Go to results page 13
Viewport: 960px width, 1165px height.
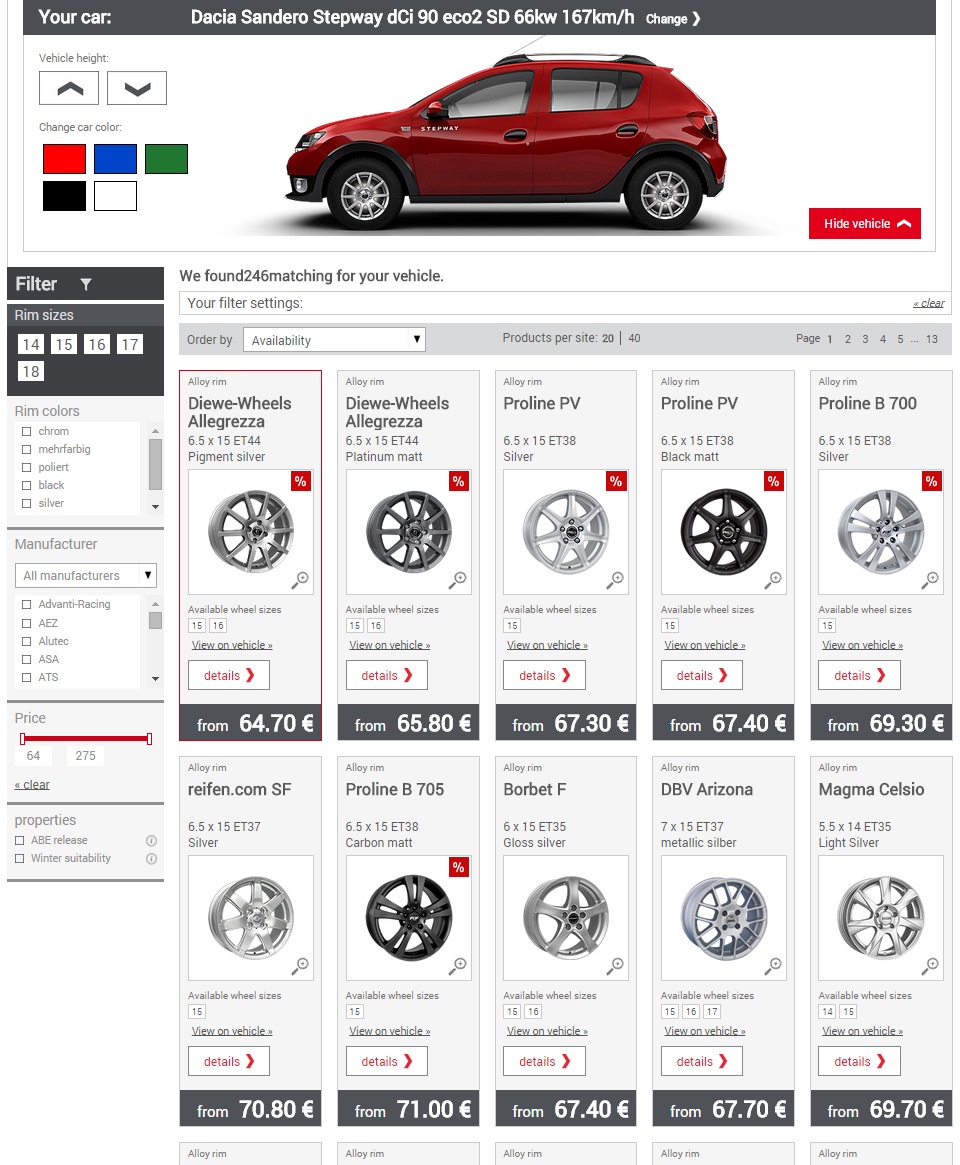932,339
